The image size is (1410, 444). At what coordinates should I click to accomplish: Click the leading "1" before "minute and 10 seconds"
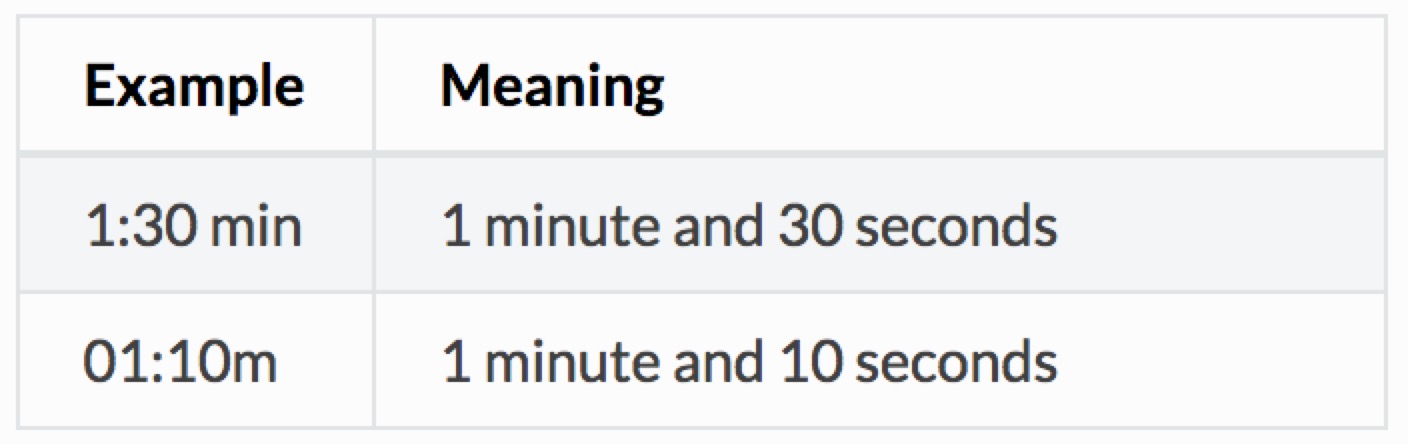[454, 362]
